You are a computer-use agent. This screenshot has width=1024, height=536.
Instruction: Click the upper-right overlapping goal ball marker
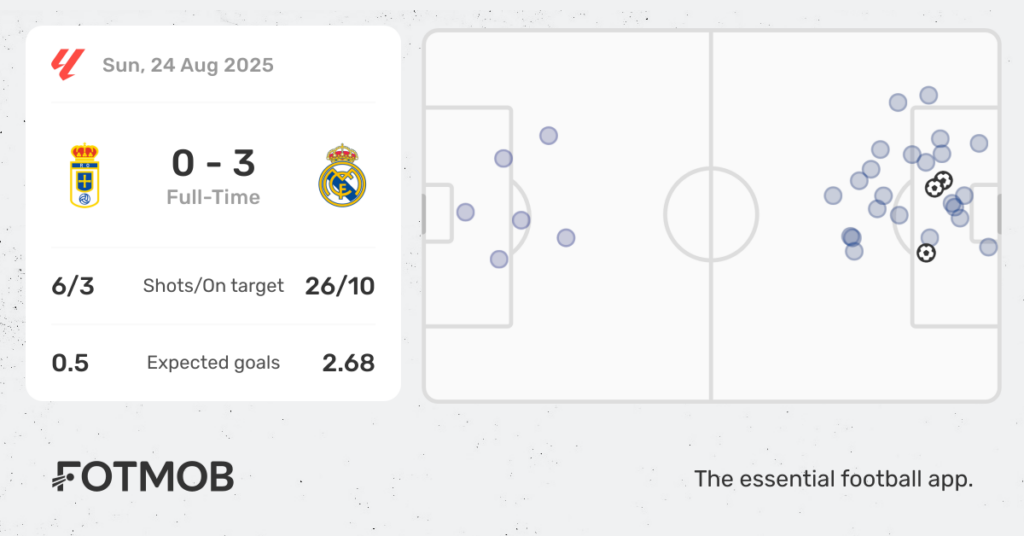943,180
